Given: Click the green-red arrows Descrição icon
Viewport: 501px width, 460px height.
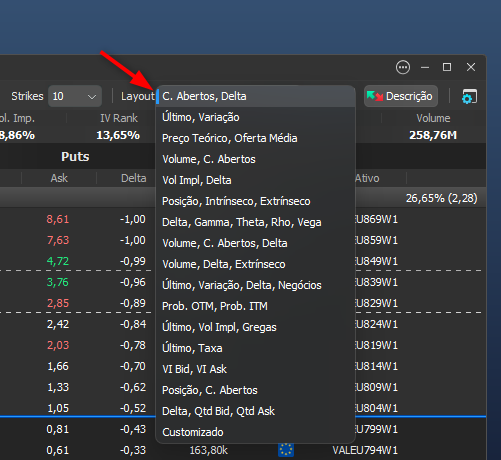Looking at the screenshot, I should coord(375,96).
